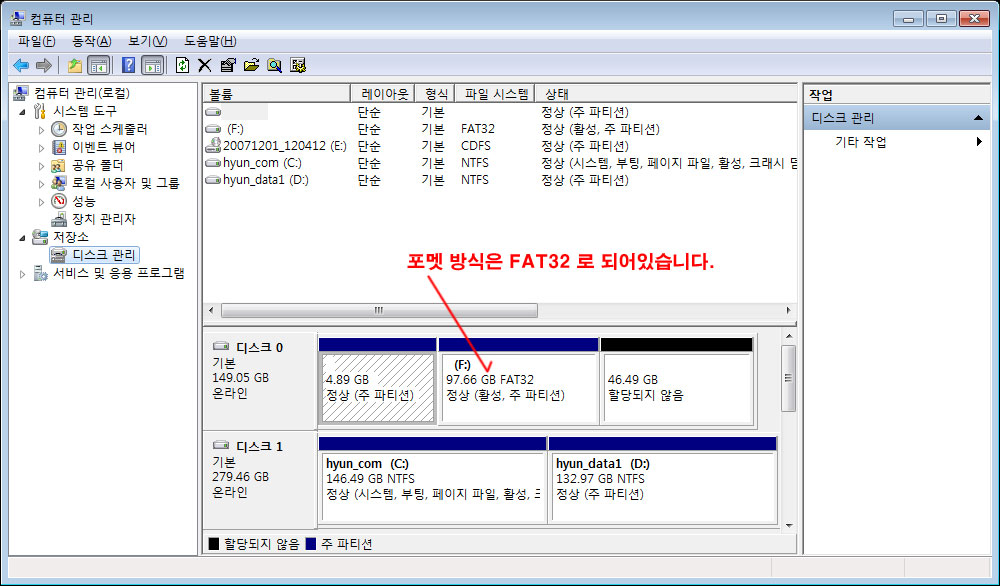Click the open folder toolbar icon

coord(251,65)
